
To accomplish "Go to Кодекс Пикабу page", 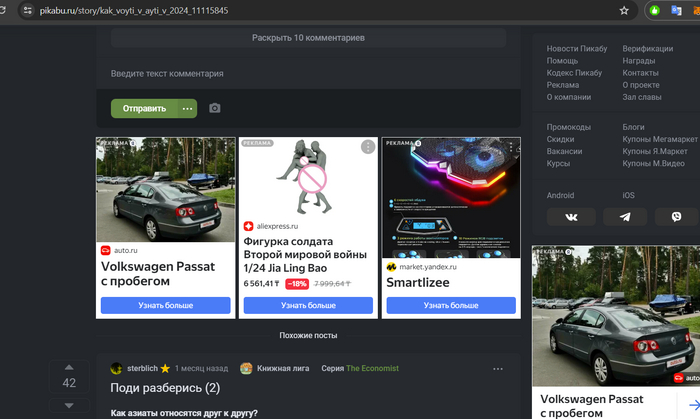I will click(x=574, y=73).
